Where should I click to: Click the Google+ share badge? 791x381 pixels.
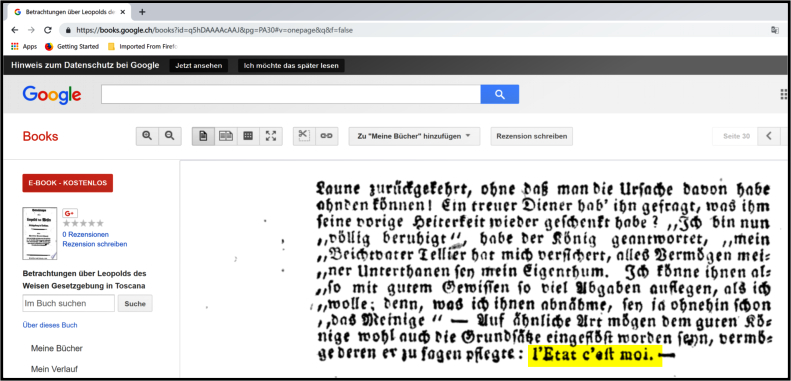coord(70,213)
